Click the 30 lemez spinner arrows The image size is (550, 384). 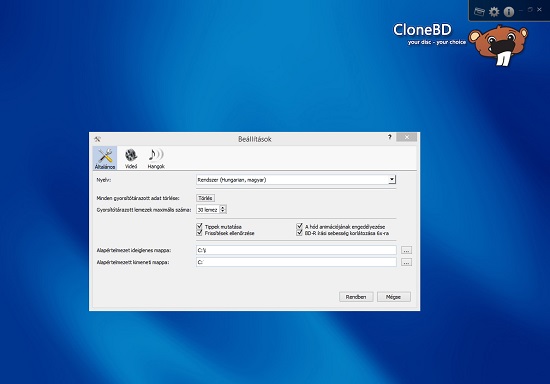(223, 209)
